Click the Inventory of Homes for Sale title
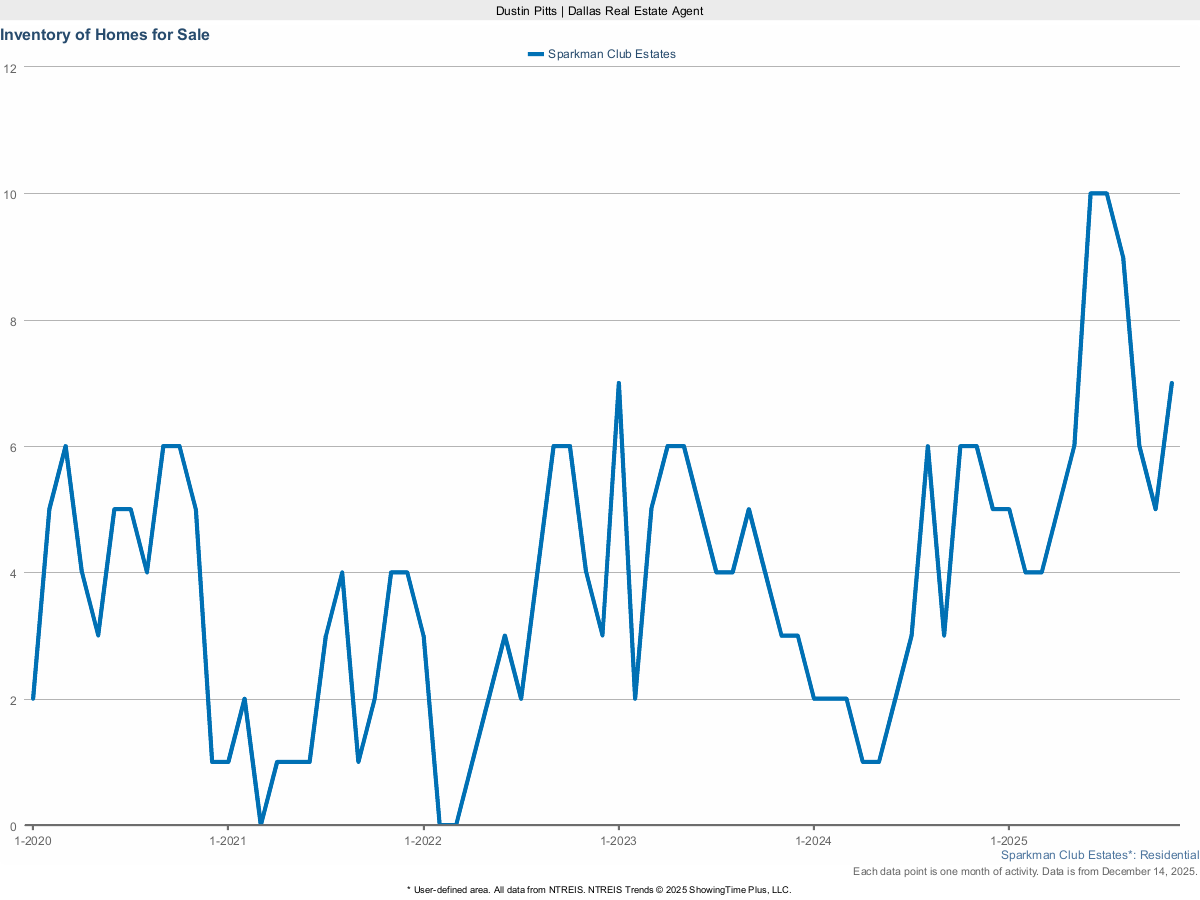 (x=105, y=35)
